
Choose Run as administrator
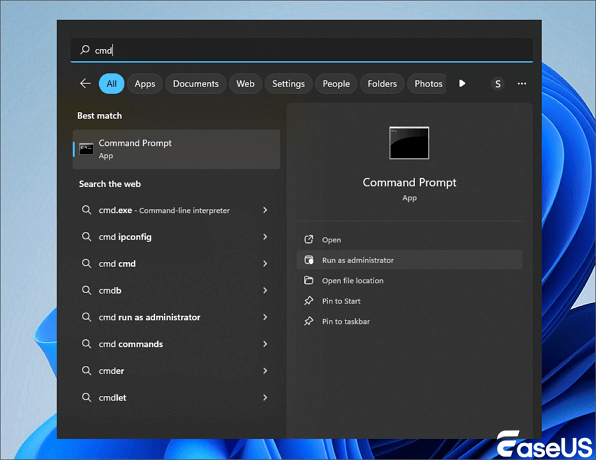[x=409, y=260]
